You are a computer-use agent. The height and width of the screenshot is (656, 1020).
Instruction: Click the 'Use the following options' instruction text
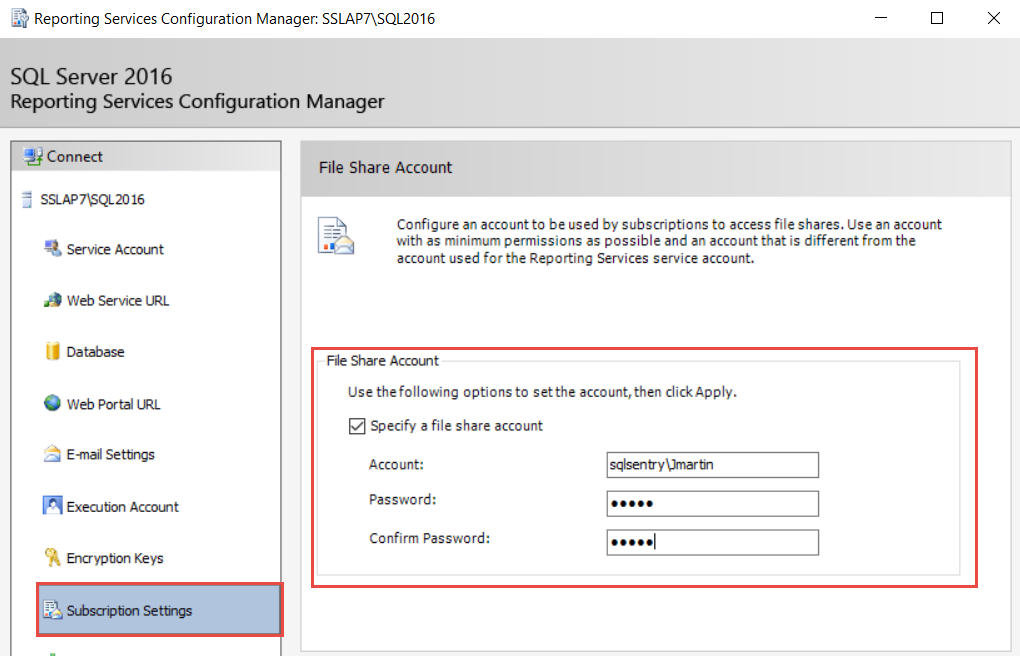click(542, 392)
